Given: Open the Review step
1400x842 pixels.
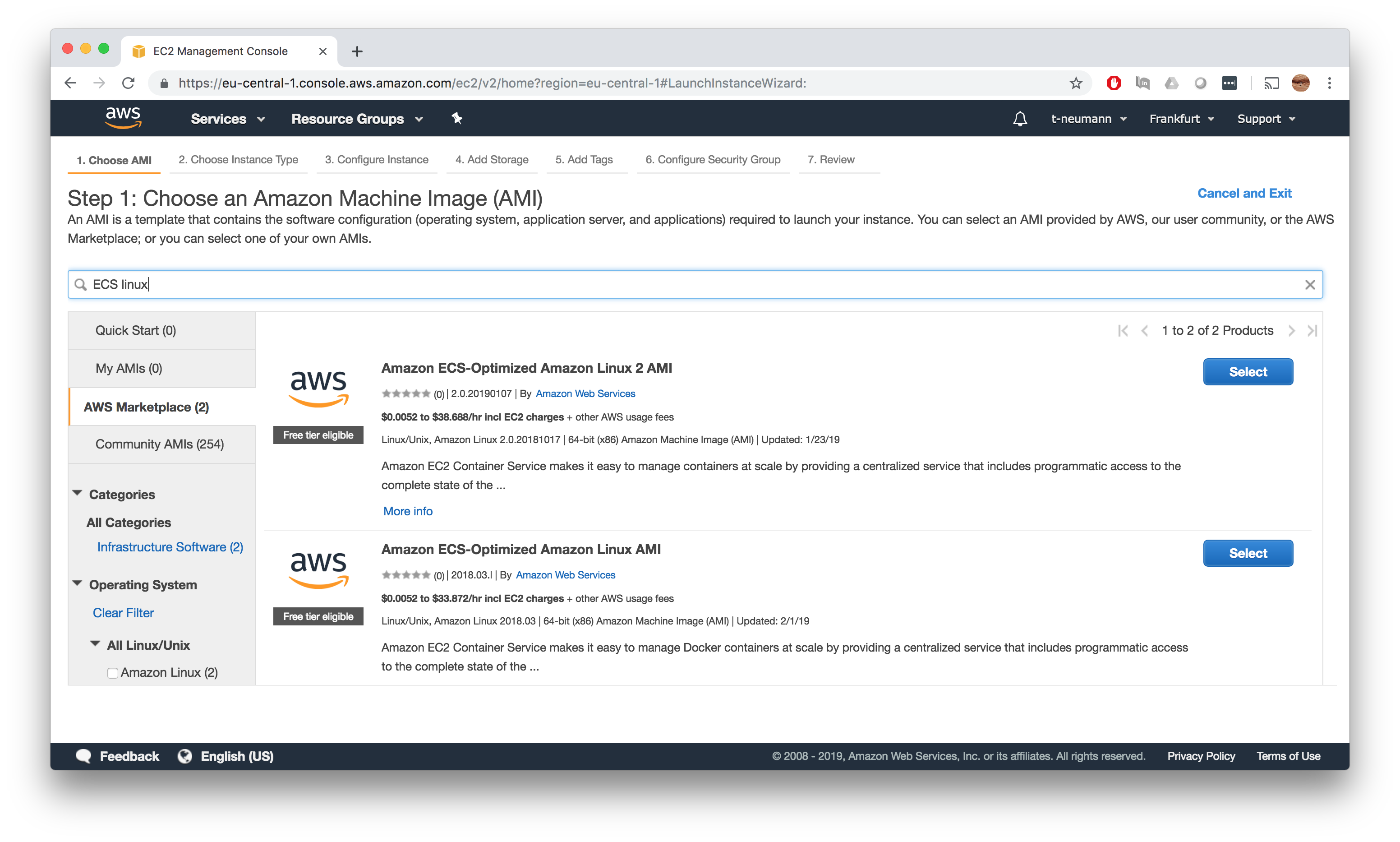Looking at the screenshot, I should (x=831, y=159).
